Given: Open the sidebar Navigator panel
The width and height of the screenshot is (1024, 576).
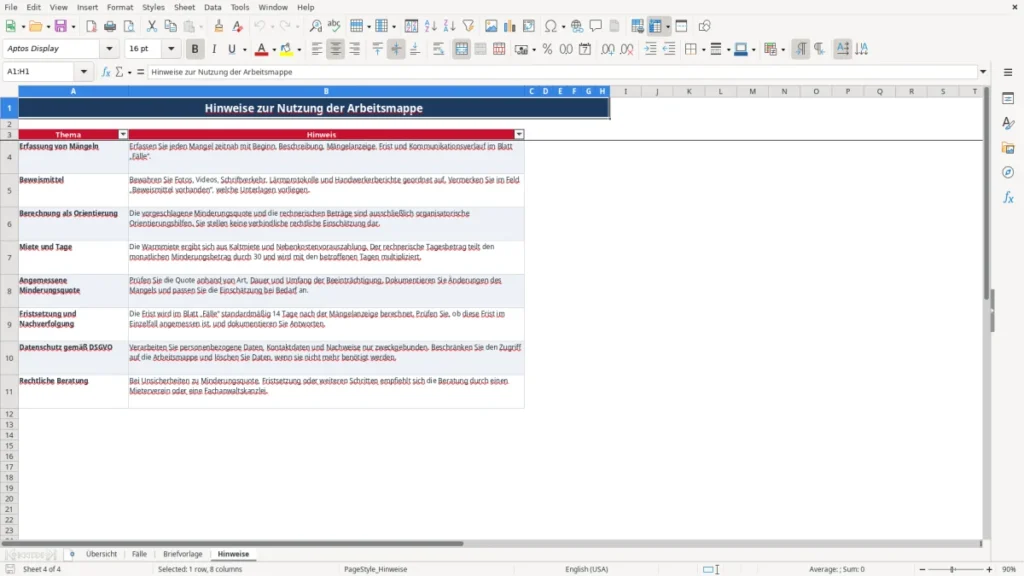Looking at the screenshot, I should (x=1008, y=172).
